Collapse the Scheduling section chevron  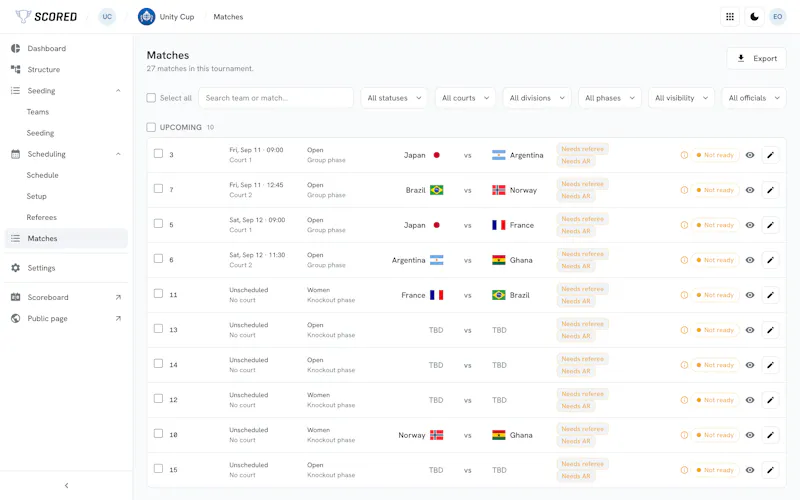[118, 154]
